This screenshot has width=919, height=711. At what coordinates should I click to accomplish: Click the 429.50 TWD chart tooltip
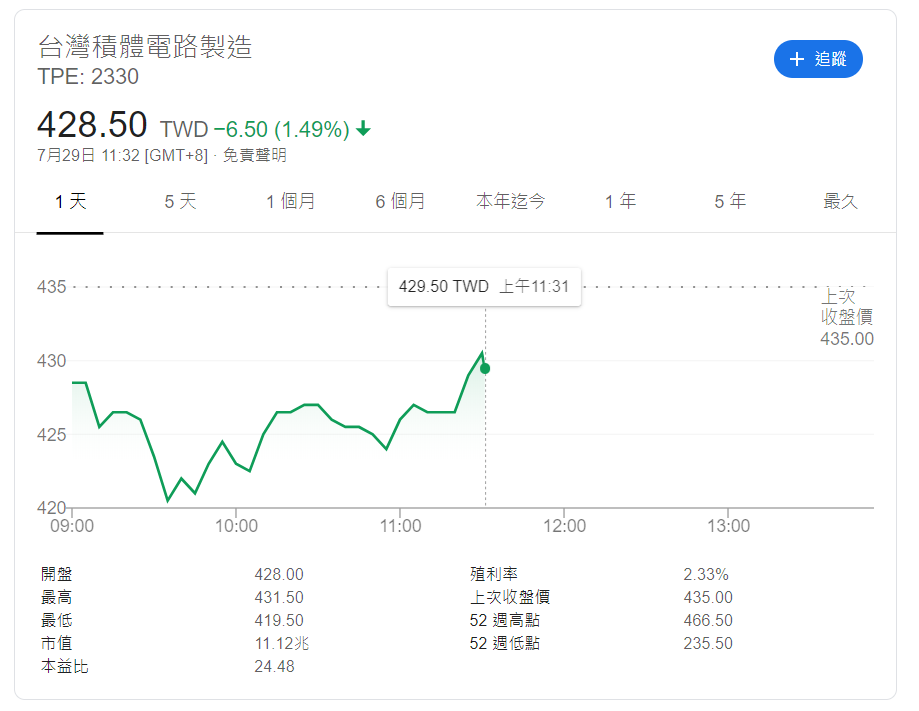pyautogui.click(x=484, y=287)
